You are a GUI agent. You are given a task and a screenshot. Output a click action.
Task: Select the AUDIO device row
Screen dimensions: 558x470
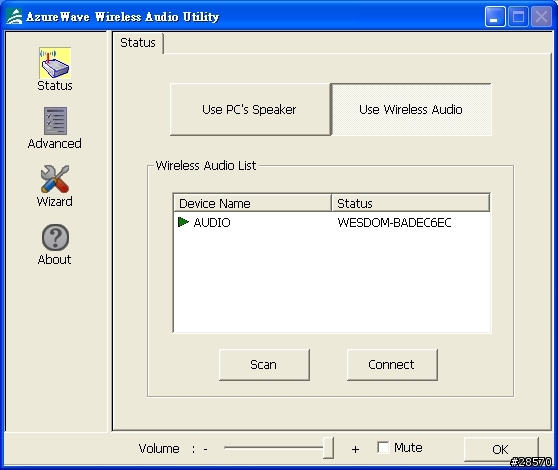point(332,222)
